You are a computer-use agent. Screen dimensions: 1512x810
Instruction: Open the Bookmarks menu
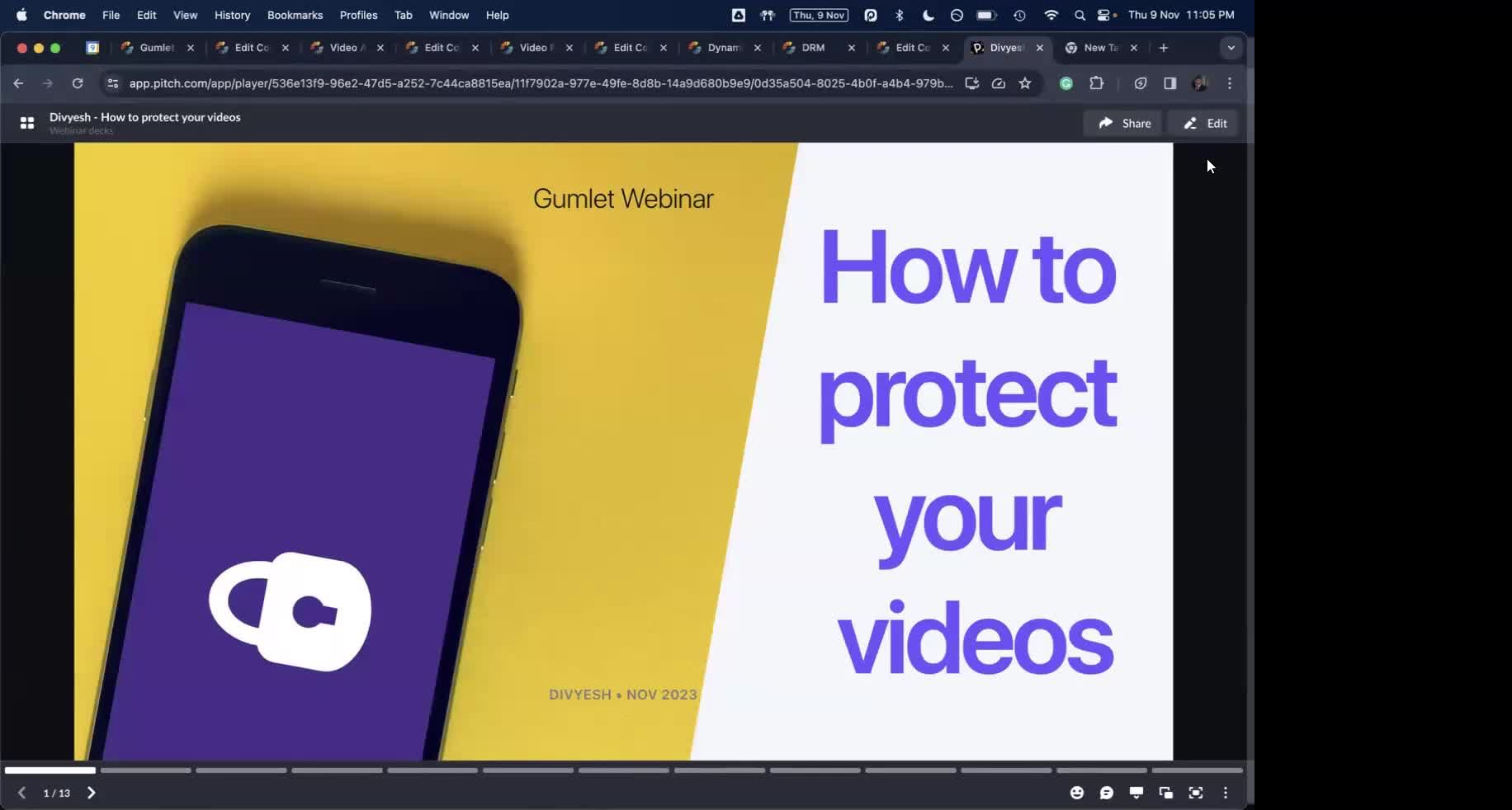click(x=295, y=15)
